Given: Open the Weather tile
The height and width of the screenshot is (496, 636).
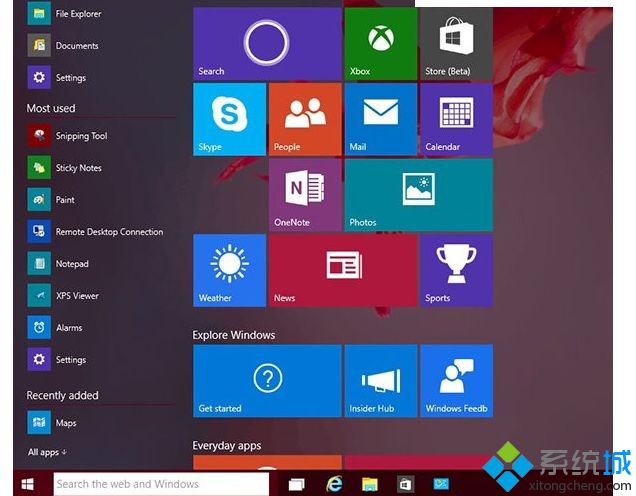Looking at the screenshot, I should [x=230, y=270].
